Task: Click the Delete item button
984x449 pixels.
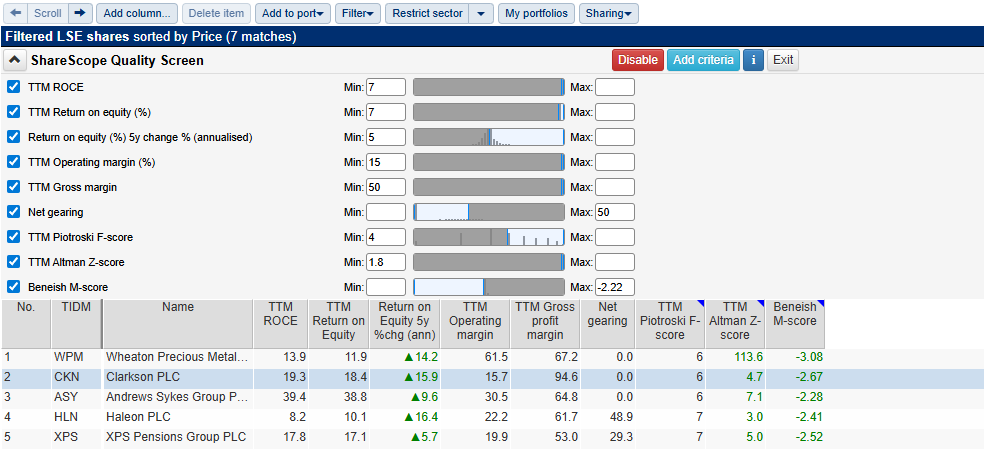Action: 216,13
